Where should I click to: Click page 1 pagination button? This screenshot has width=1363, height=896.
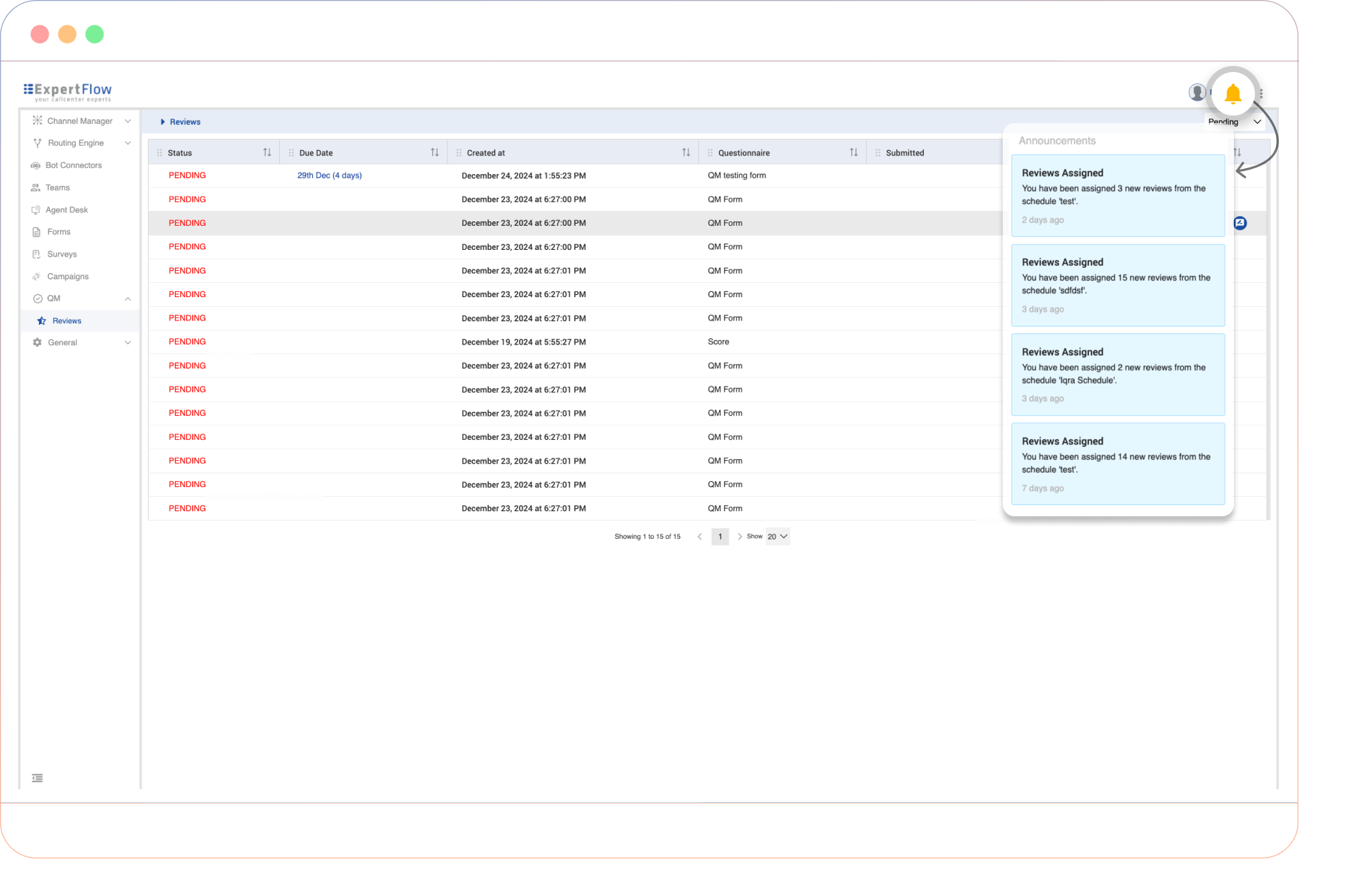pyautogui.click(x=720, y=537)
